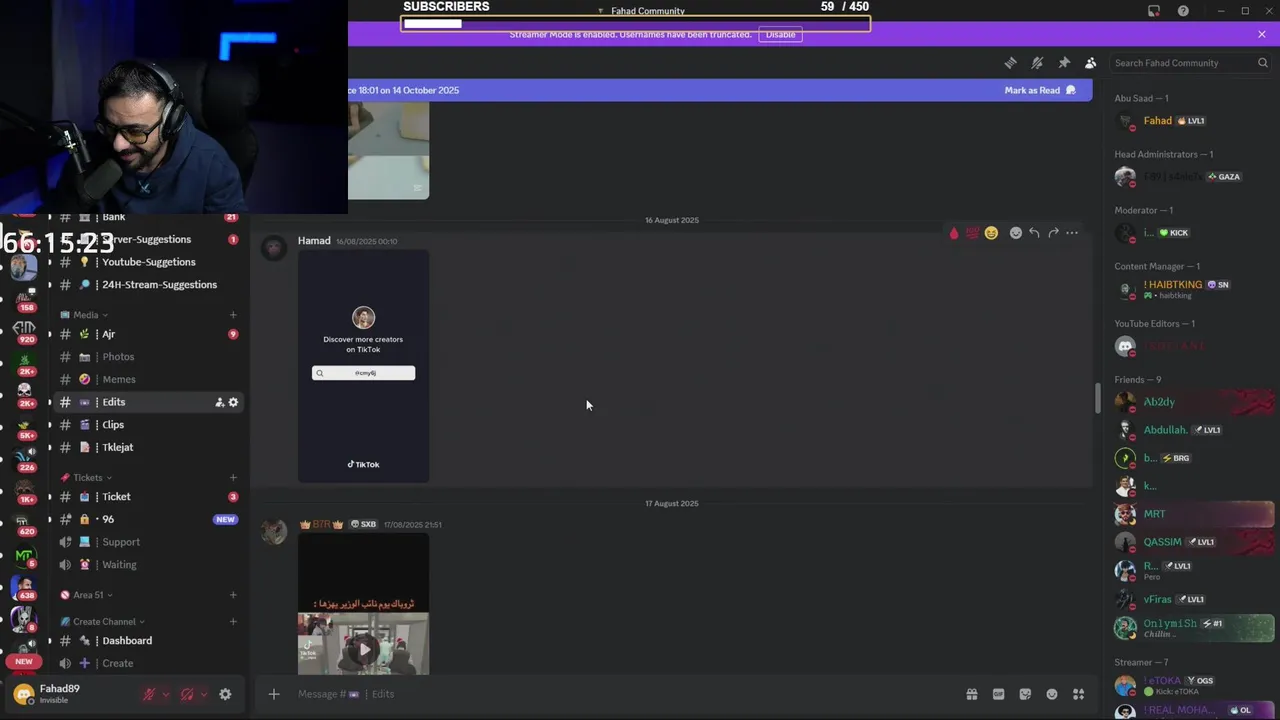Open the Bank channel
The image size is (1280, 720).
click(147, 217)
